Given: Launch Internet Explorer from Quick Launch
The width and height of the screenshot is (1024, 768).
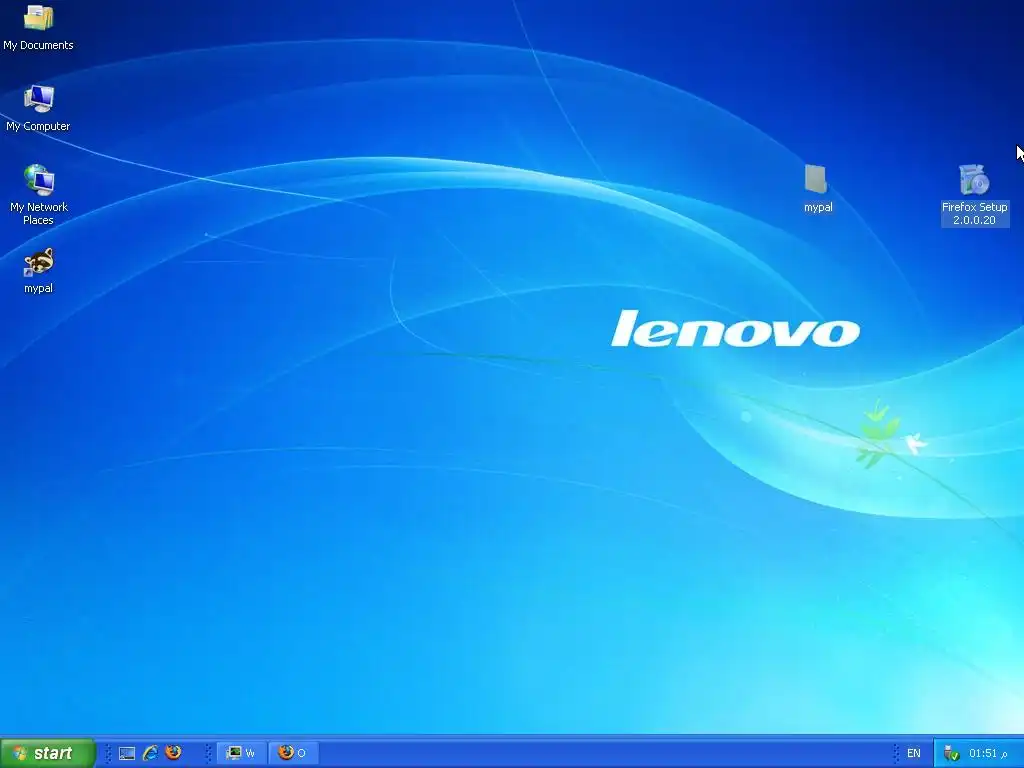Looking at the screenshot, I should point(150,753).
